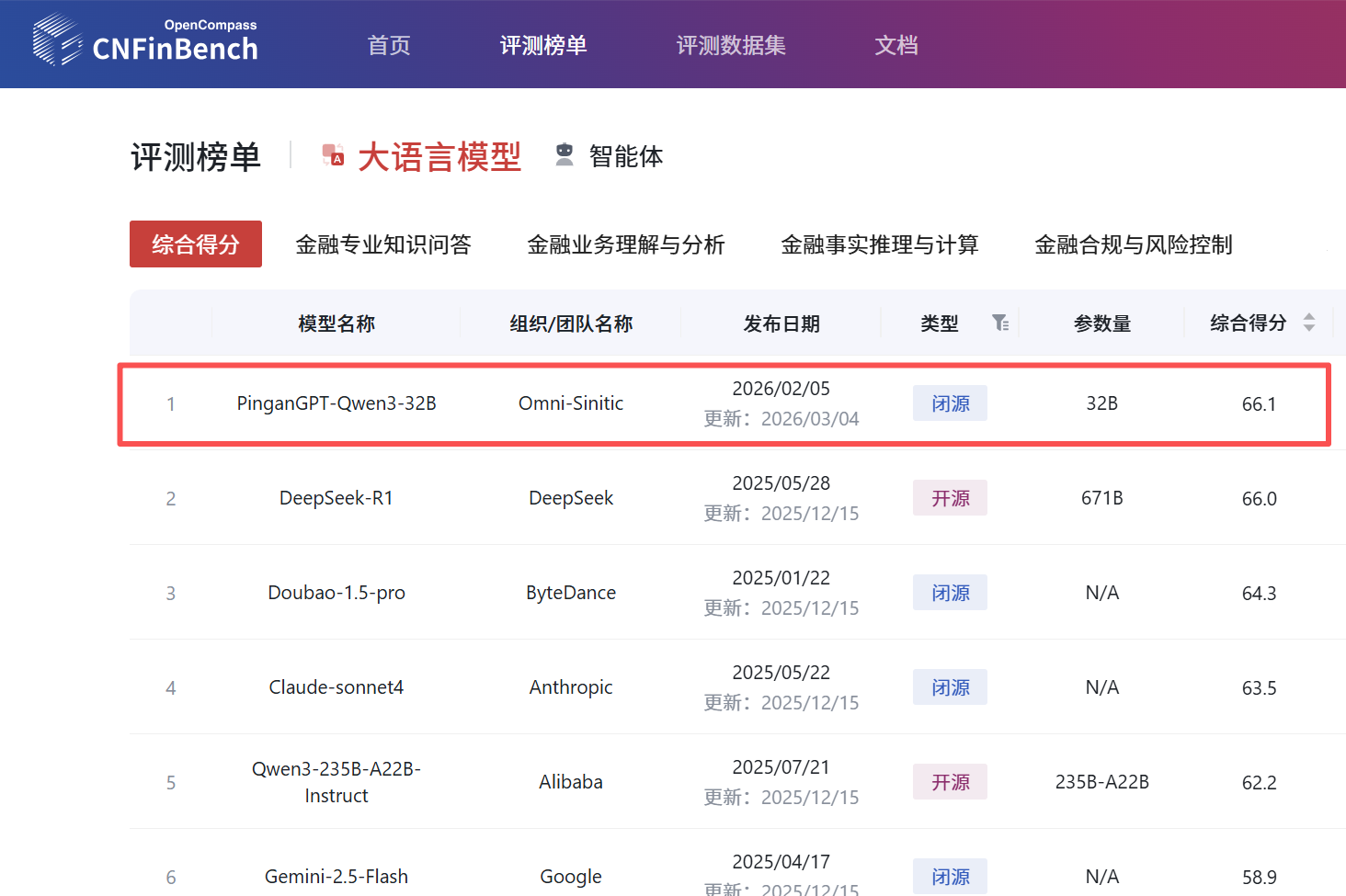This screenshot has width=1346, height=896.
Task: Click the robot agent icon
Action: [x=565, y=155]
